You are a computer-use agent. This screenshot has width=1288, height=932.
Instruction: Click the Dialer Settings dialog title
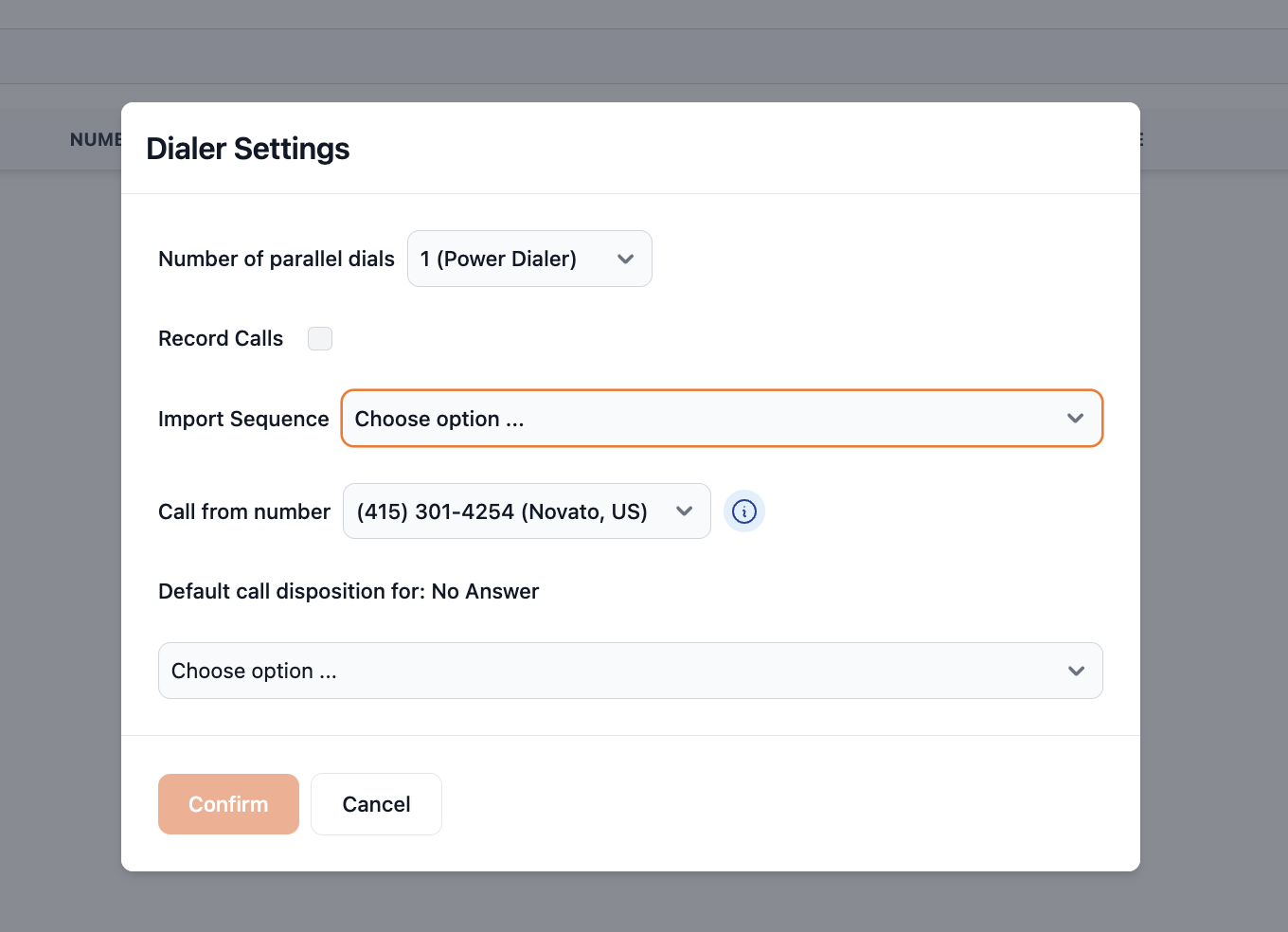[x=248, y=149]
